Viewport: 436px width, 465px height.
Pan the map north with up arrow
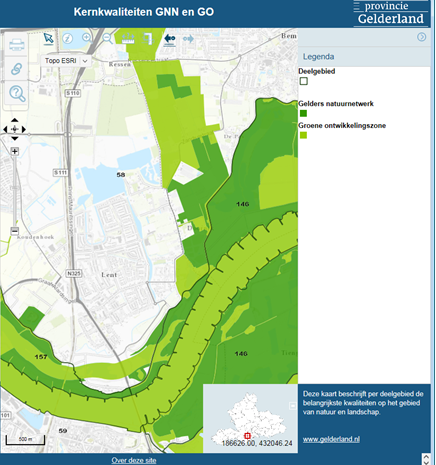(15, 120)
